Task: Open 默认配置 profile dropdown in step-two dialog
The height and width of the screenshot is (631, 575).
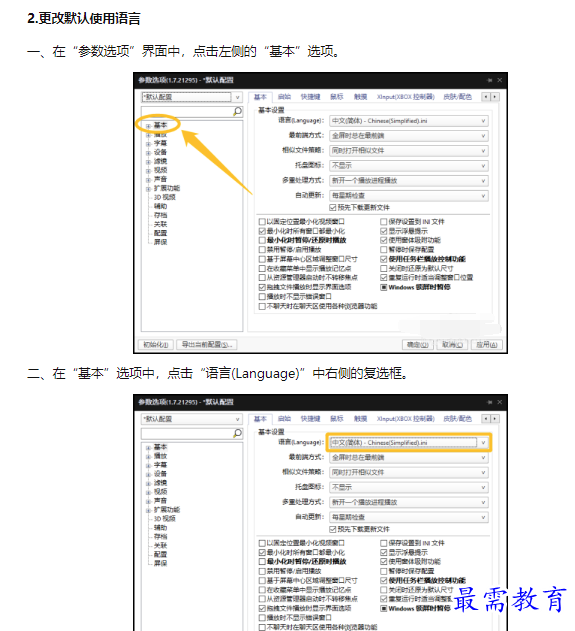Action: (192, 419)
